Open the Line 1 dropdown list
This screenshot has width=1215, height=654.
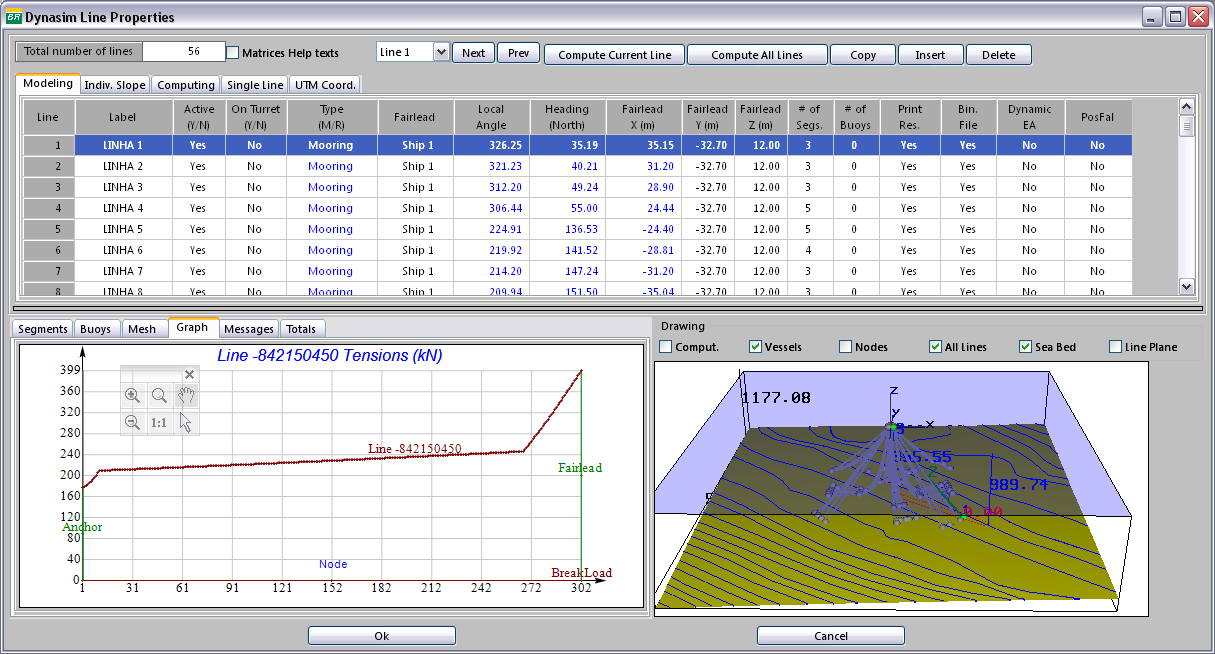tap(442, 52)
